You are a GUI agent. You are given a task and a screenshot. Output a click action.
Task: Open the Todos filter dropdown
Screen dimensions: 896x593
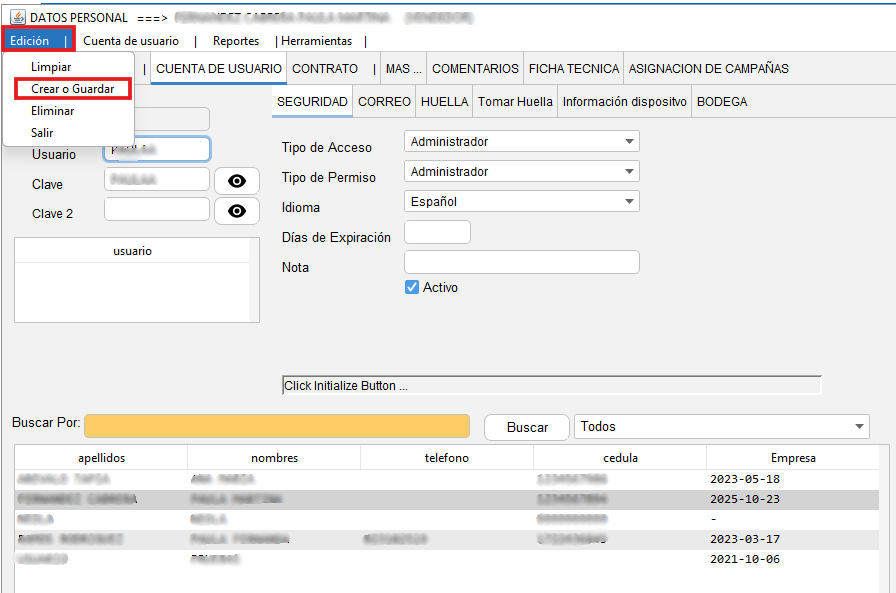pos(721,427)
